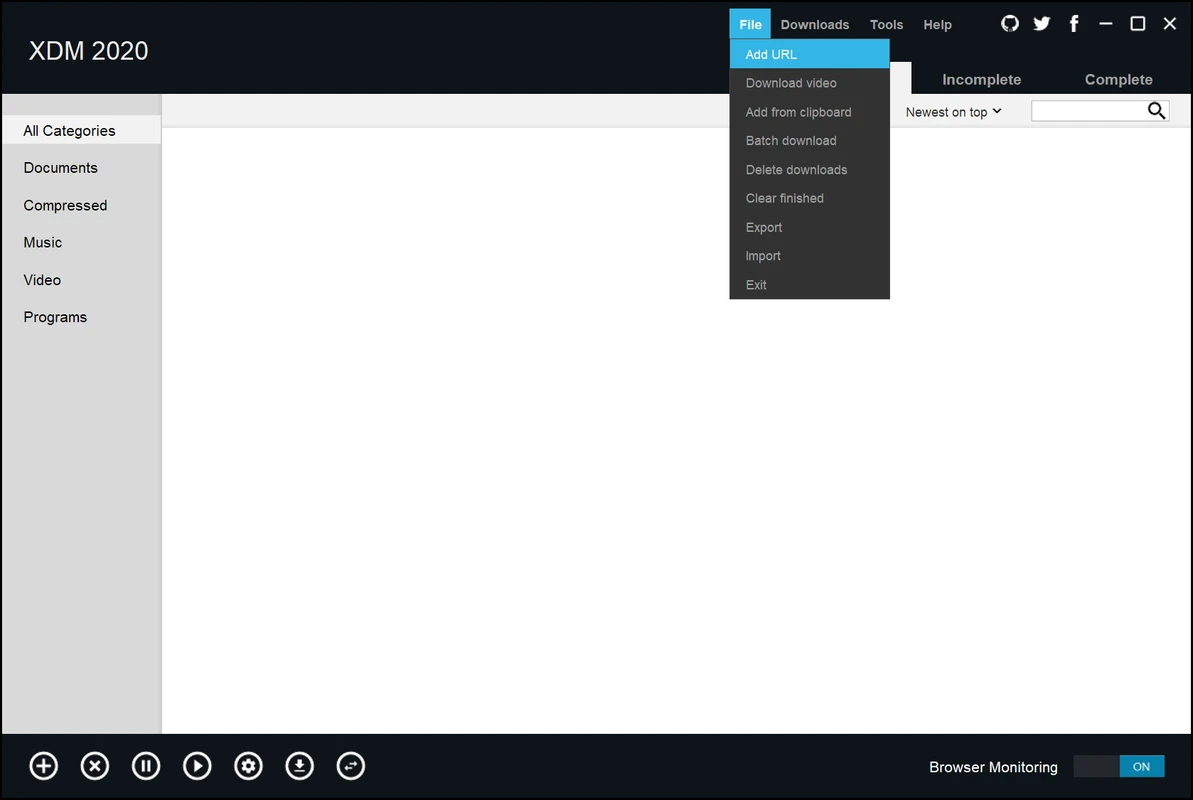Select the Pause download icon

[x=146, y=765]
